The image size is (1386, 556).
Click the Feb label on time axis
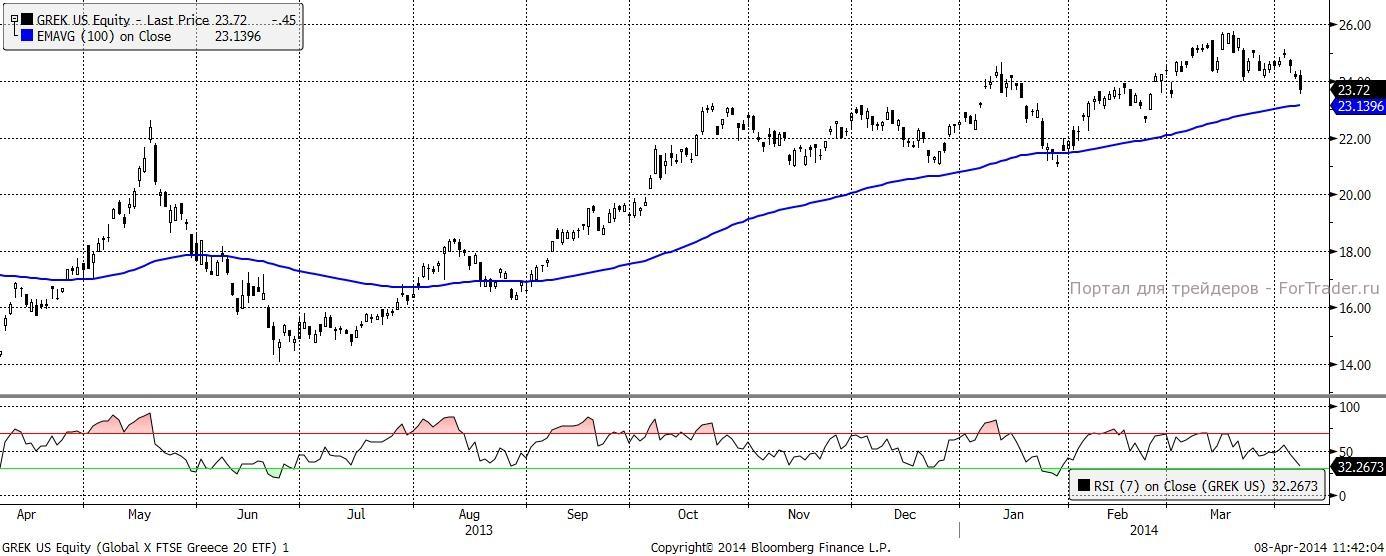click(x=1116, y=515)
